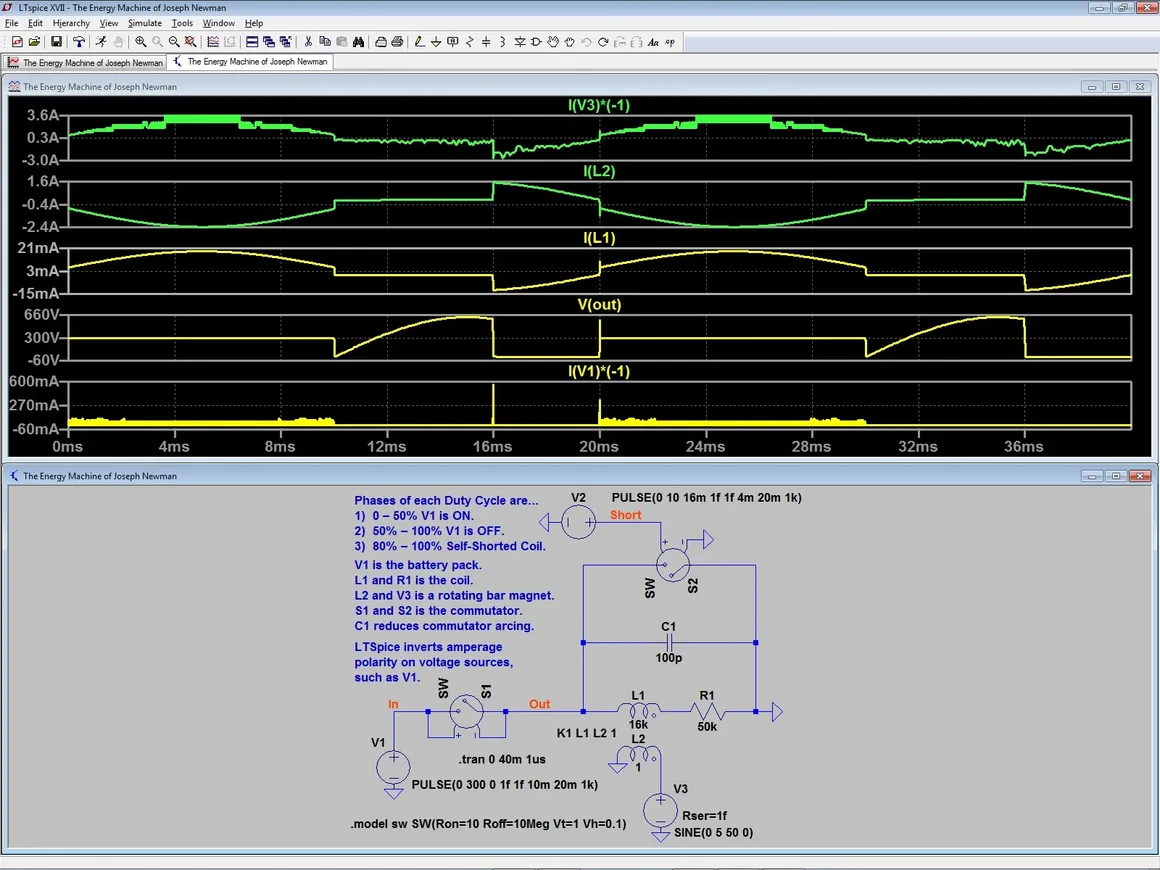Open the Control Panel hammer icon
The width and height of the screenshot is (1160, 870).
pos(79,42)
